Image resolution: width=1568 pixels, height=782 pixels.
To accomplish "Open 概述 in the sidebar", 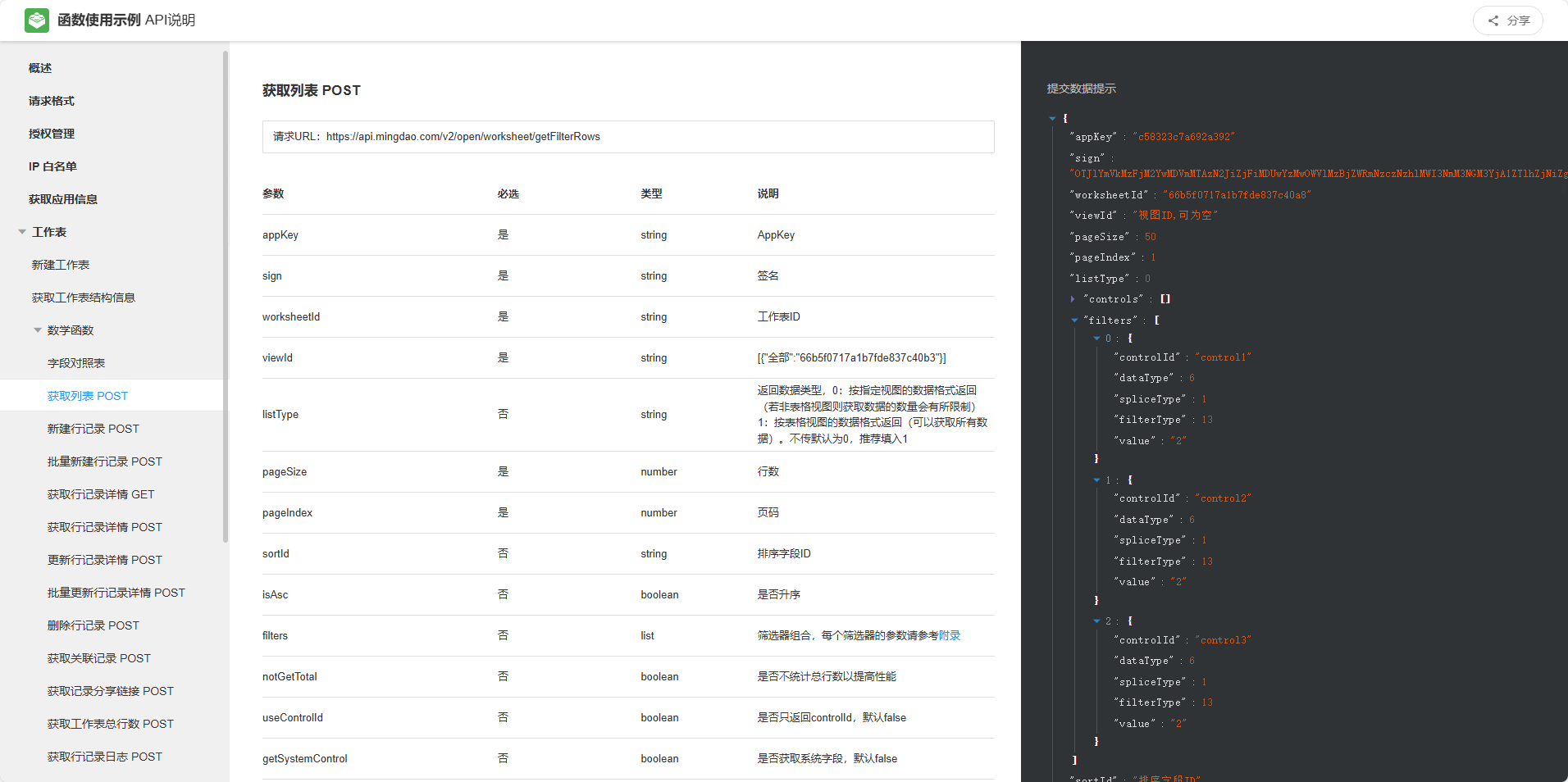I will coord(40,68).
